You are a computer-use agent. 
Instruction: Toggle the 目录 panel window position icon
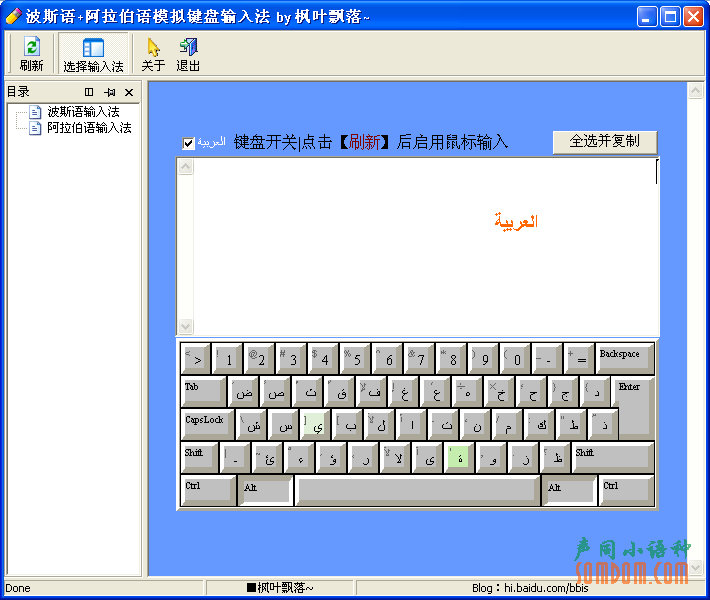point(89,92)
